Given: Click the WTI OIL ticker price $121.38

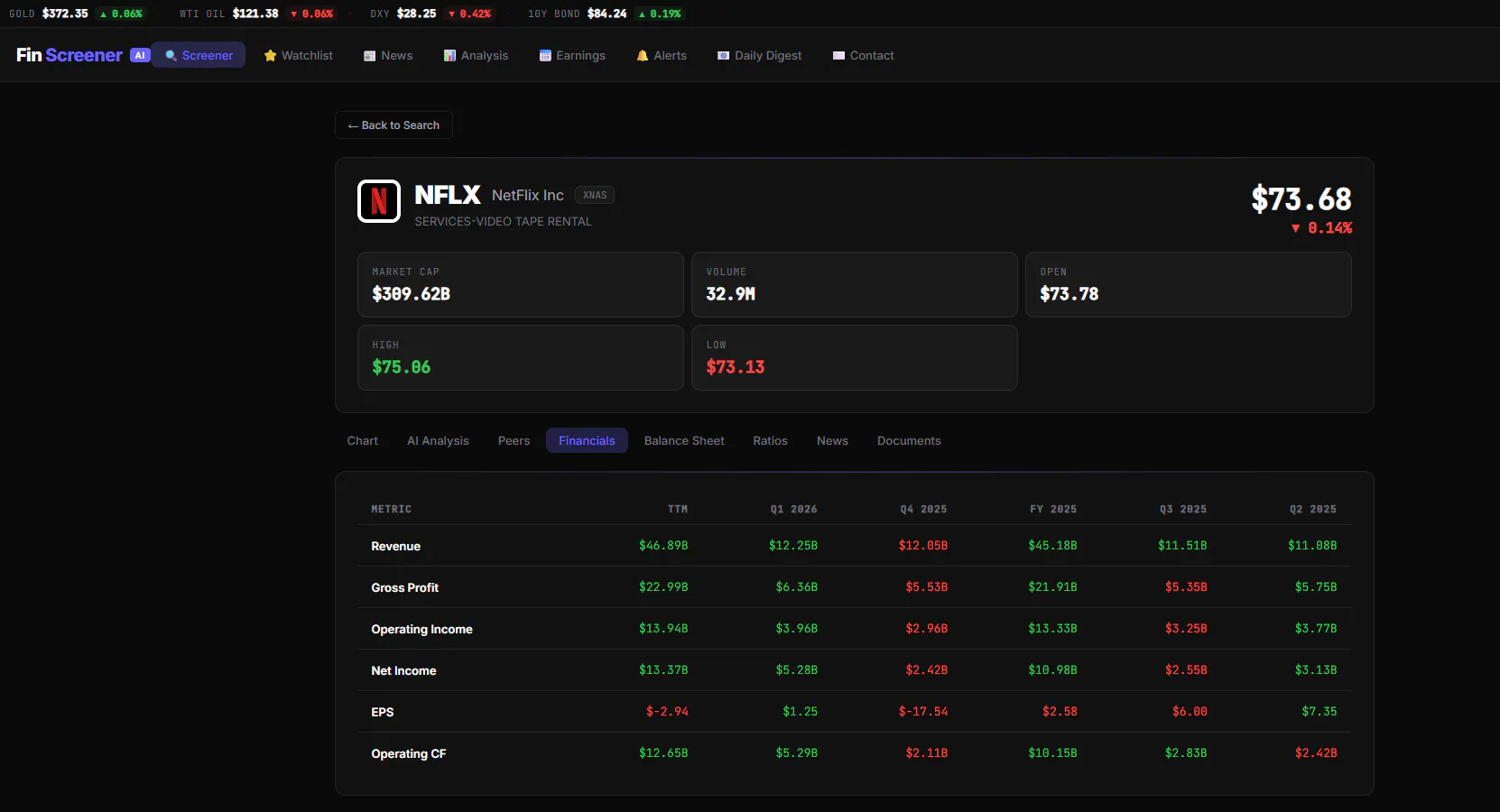Looking at the screenshot, I should pos(255,14).
